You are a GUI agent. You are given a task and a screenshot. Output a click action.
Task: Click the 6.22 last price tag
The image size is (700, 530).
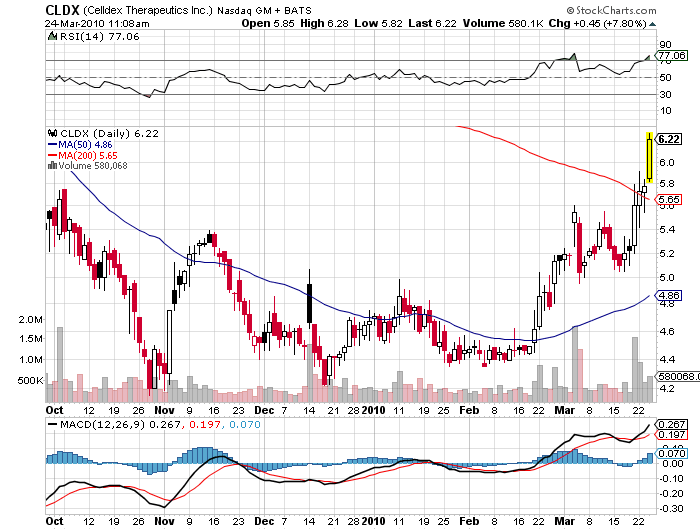point(669,140)
